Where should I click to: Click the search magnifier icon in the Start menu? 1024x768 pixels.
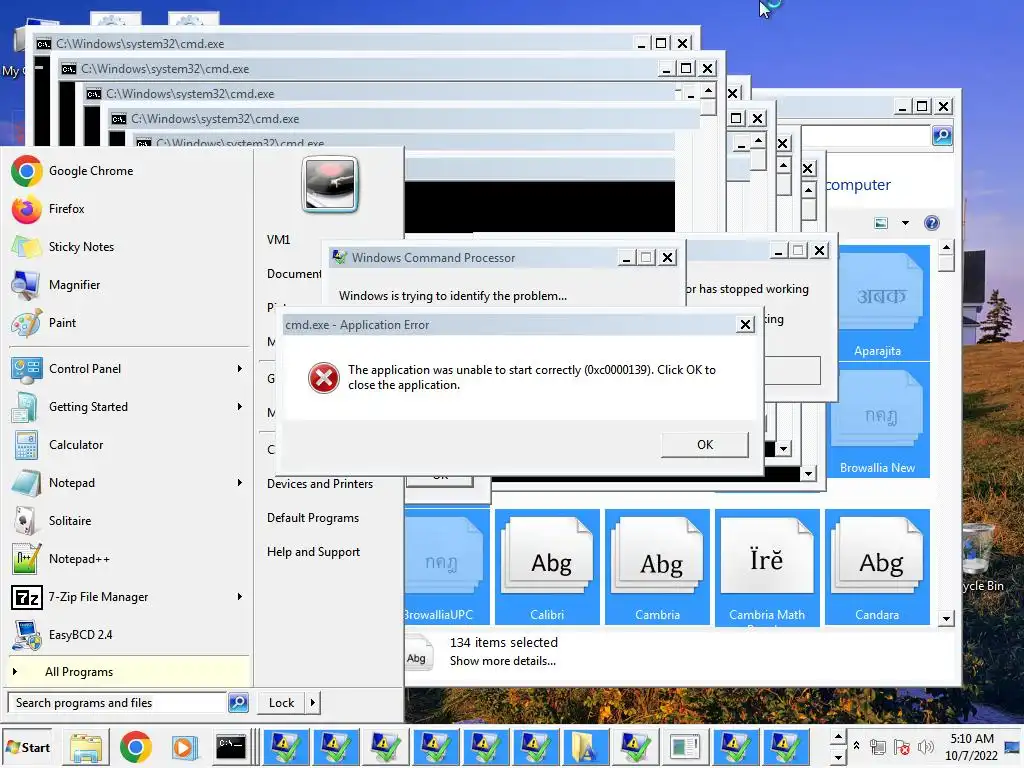238,703
